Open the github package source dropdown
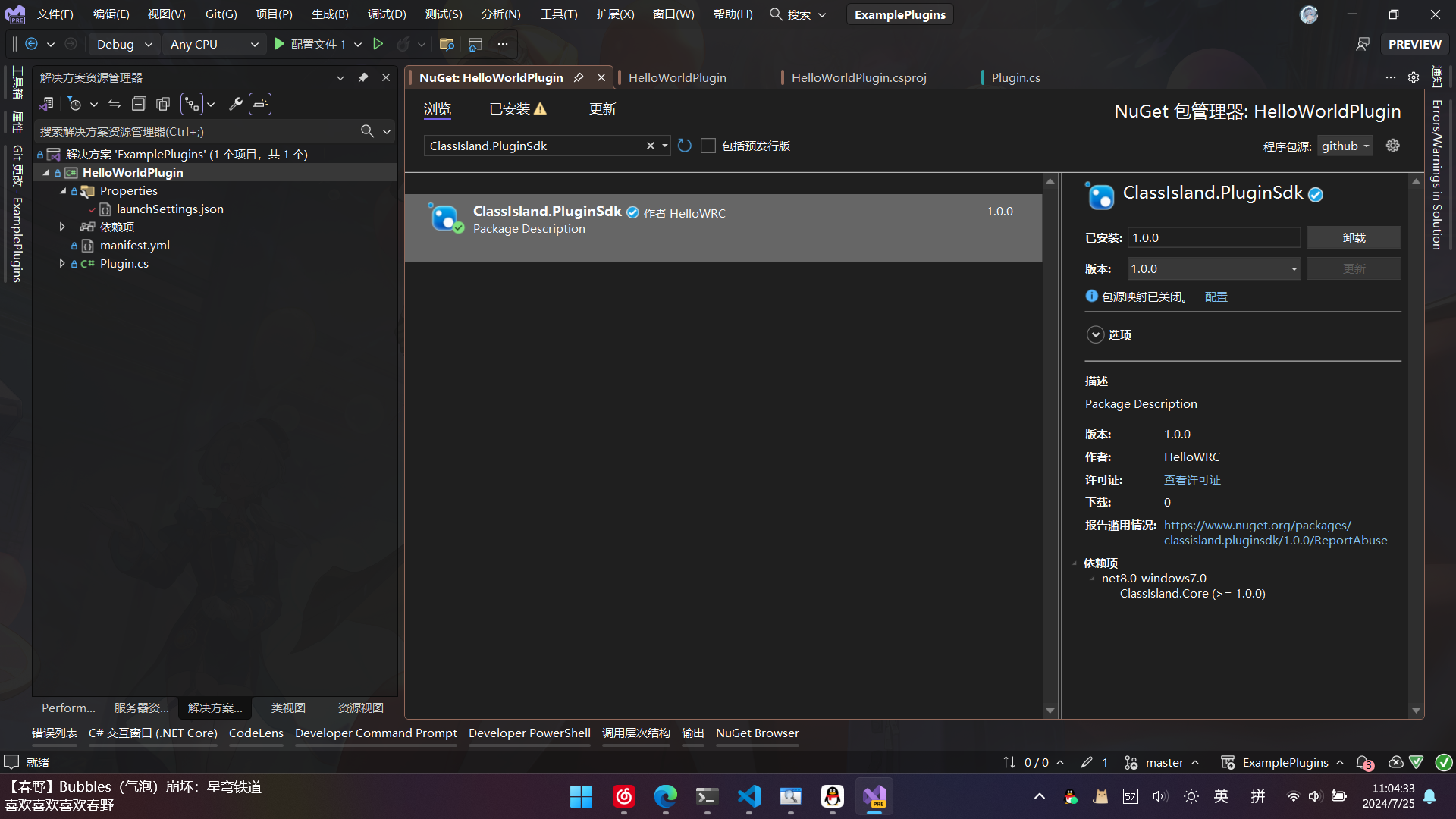 click(x=1345, y=146)
